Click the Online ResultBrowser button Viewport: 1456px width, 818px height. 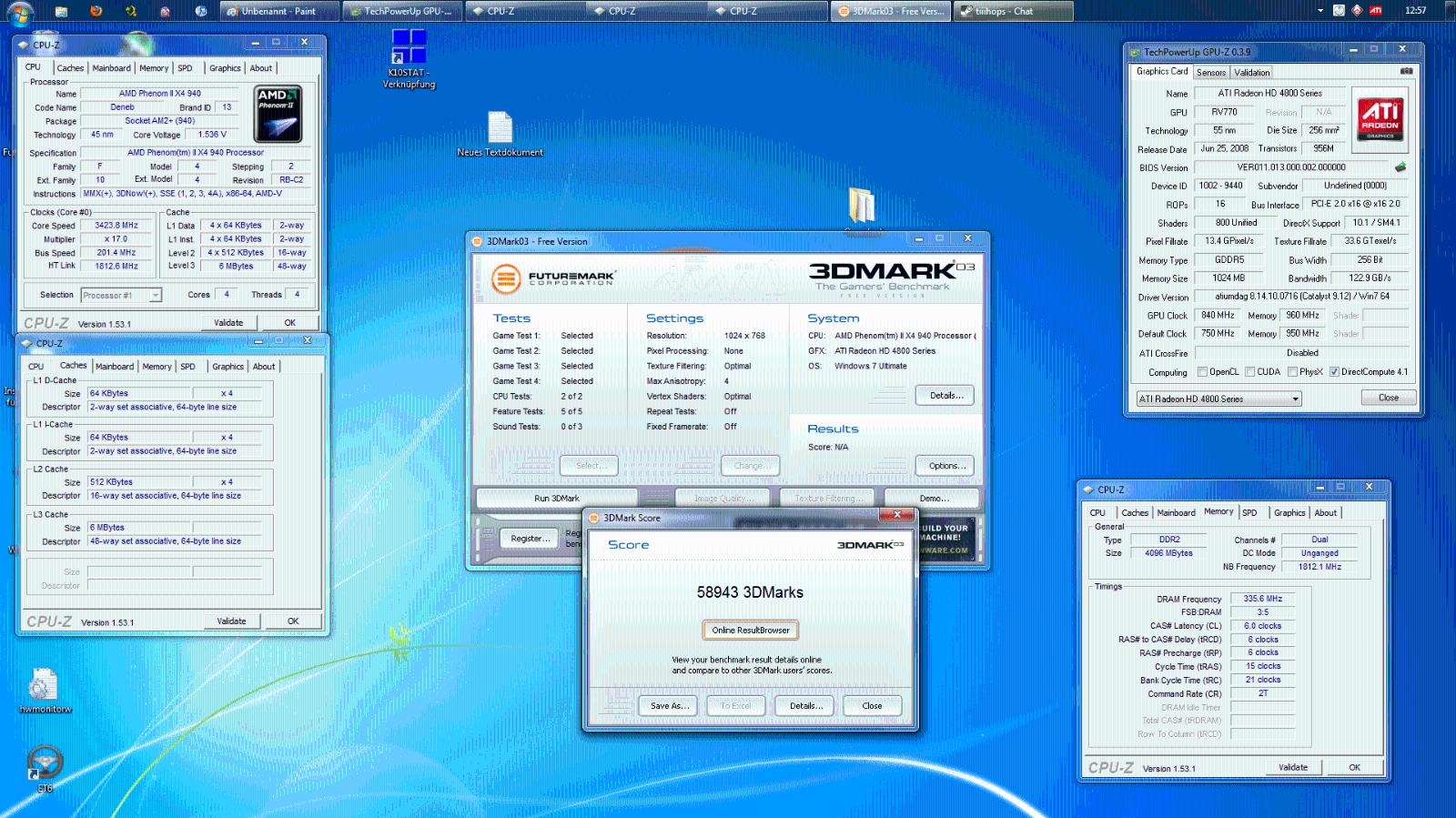(751, 630)
